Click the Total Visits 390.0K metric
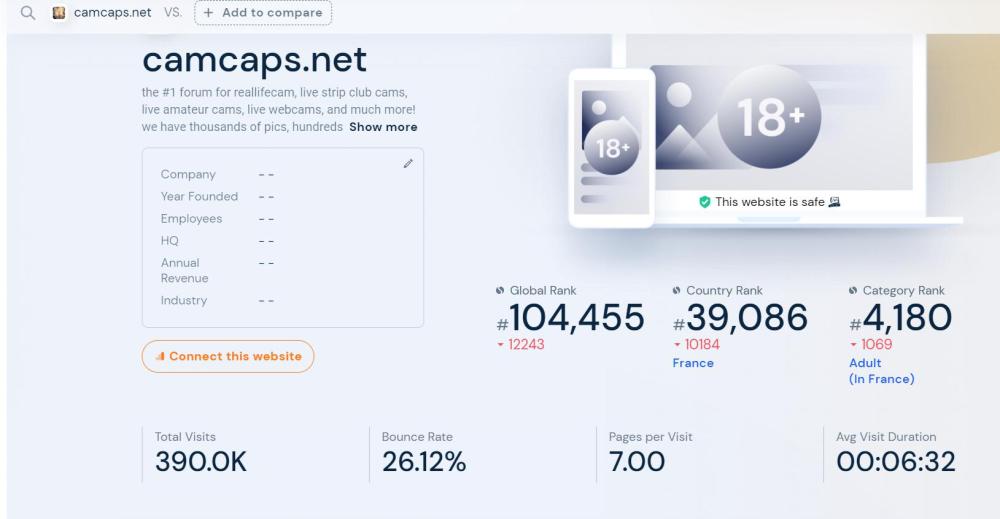 [x=200, y=461]
